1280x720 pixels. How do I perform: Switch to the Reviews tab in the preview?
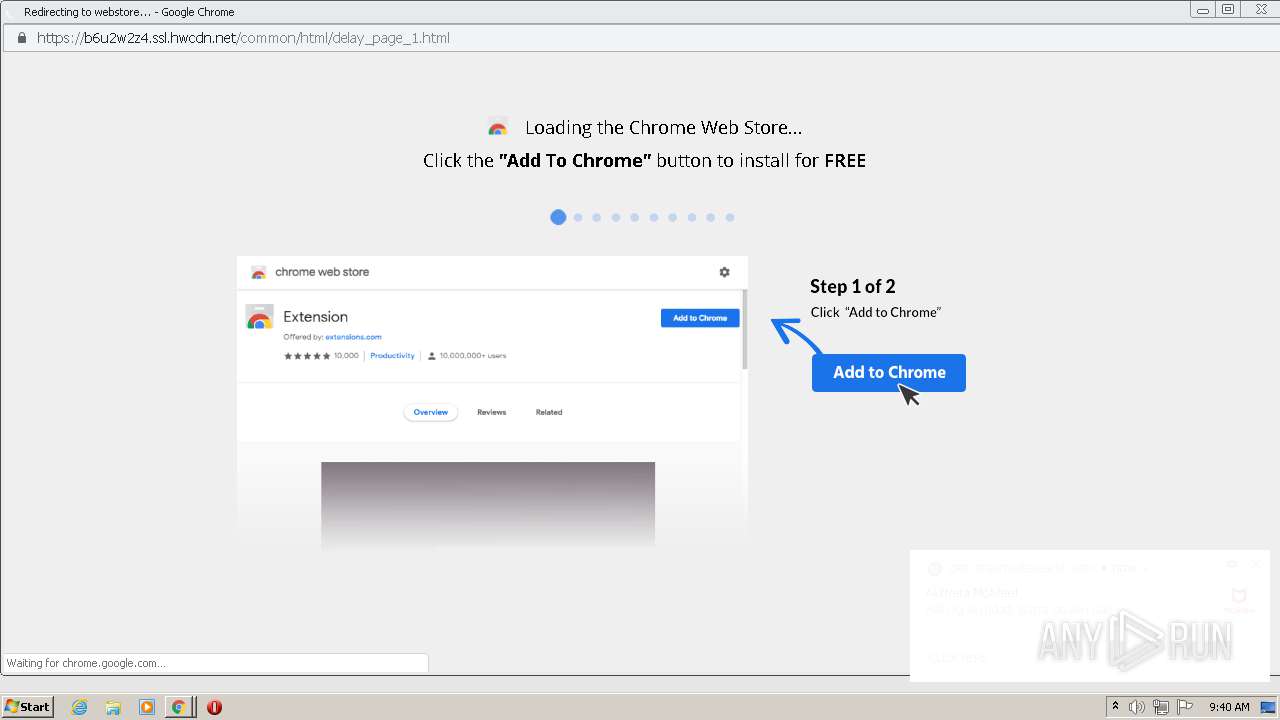(491, 412)
